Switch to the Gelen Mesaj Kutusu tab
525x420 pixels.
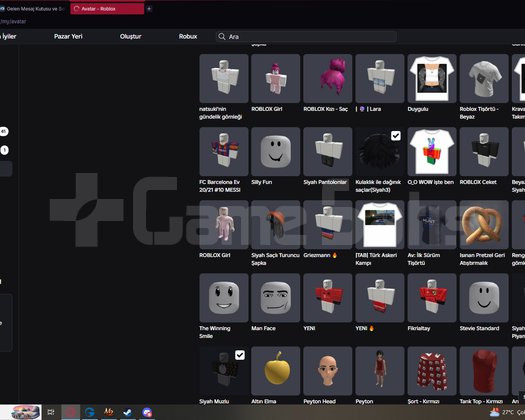tap(32, 9)
